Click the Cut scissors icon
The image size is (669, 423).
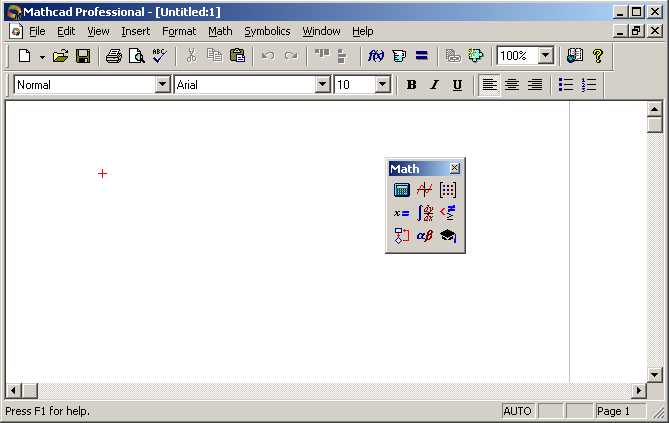click(x=191, y=56)
